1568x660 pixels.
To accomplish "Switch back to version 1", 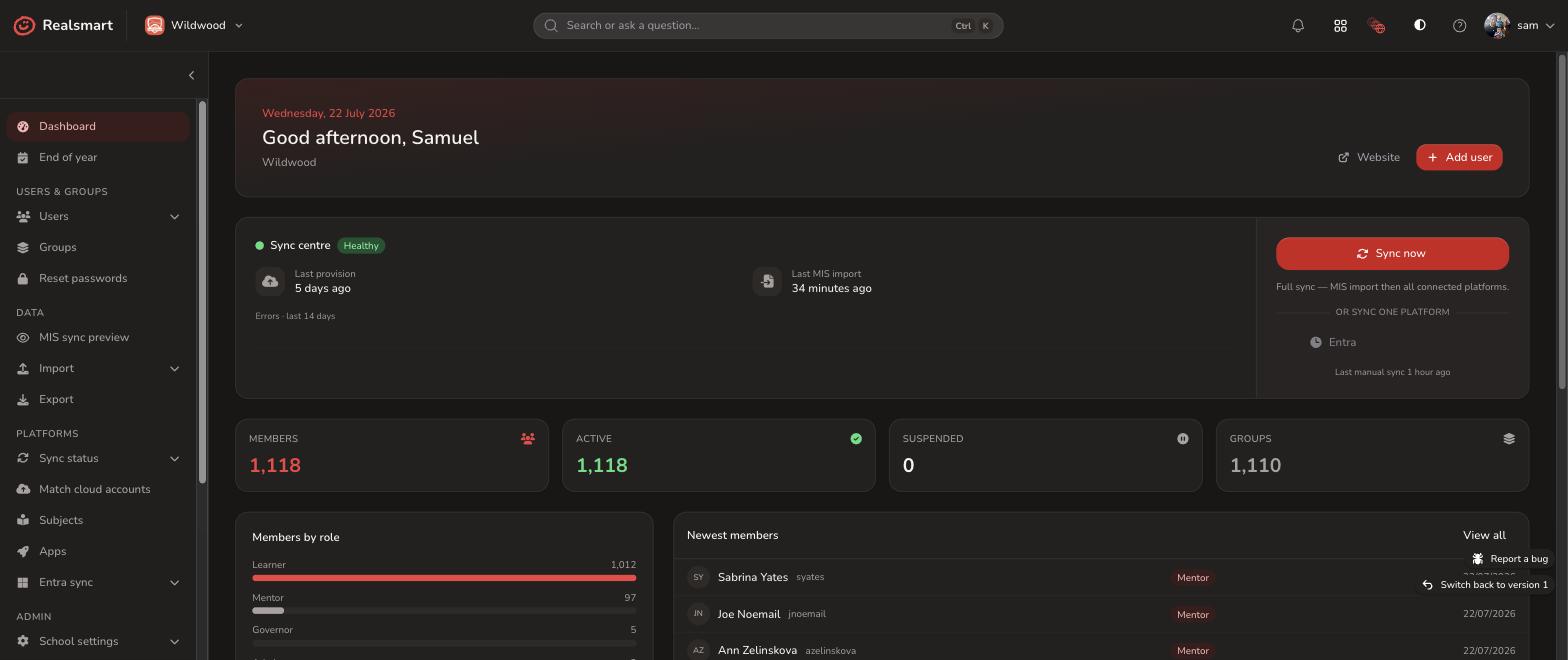I will coord(1485,585).
